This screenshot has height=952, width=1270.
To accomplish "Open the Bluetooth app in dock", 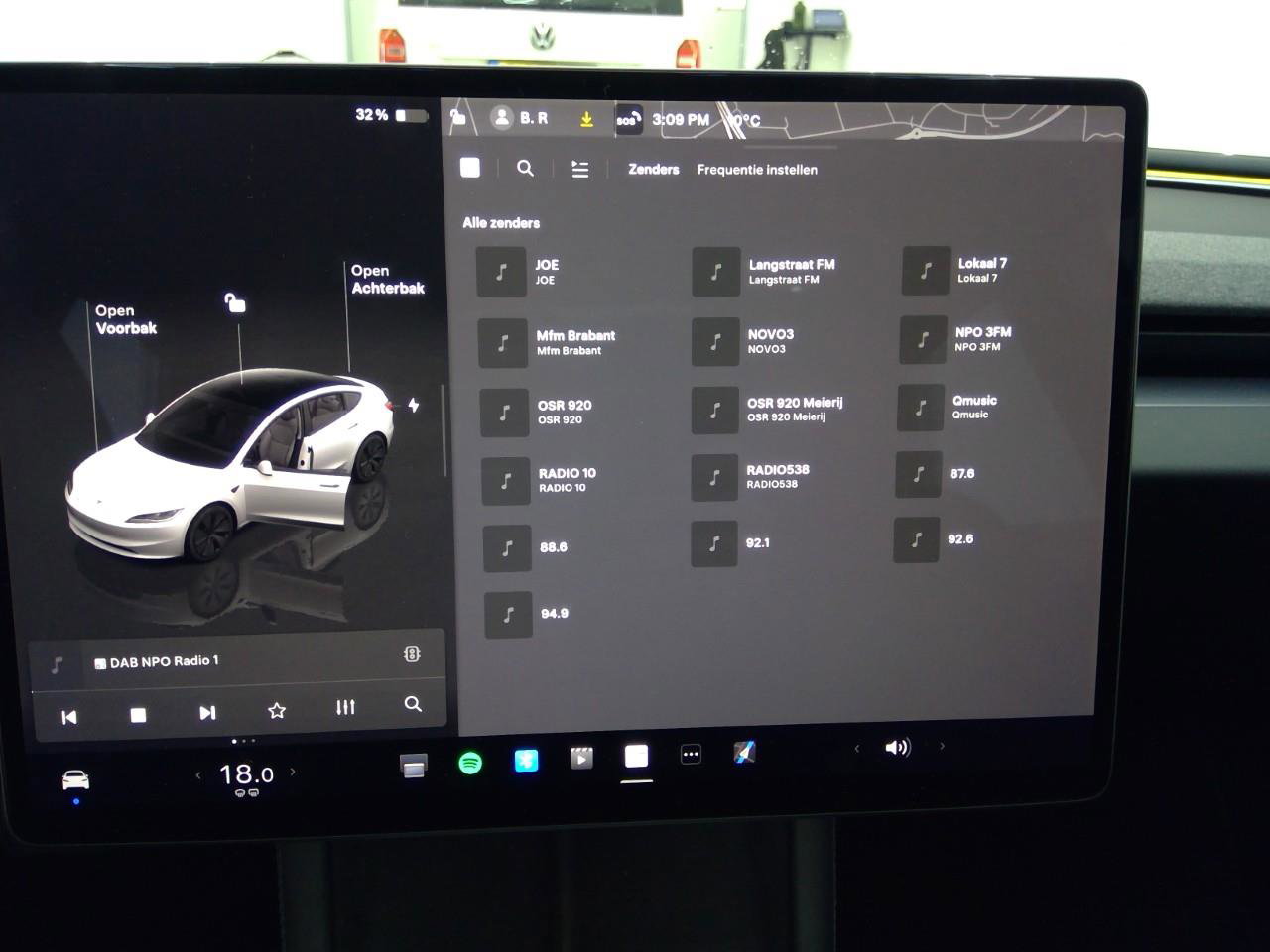I will pyautogui.click(x=526, y=761).
